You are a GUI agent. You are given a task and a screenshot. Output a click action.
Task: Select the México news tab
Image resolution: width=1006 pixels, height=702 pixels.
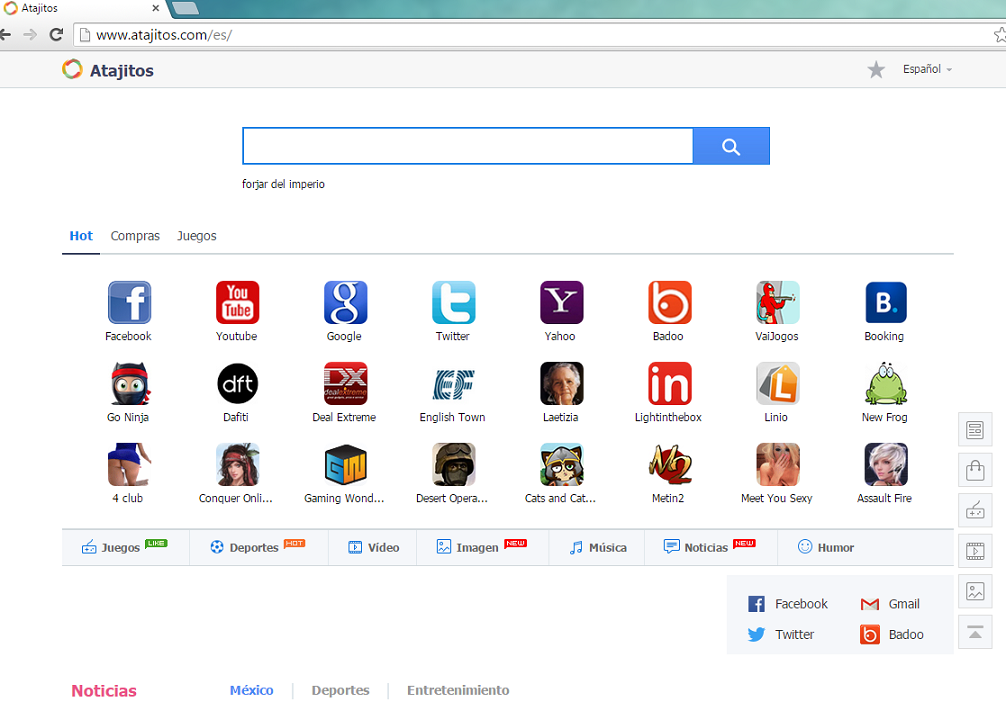click(252, 690)
